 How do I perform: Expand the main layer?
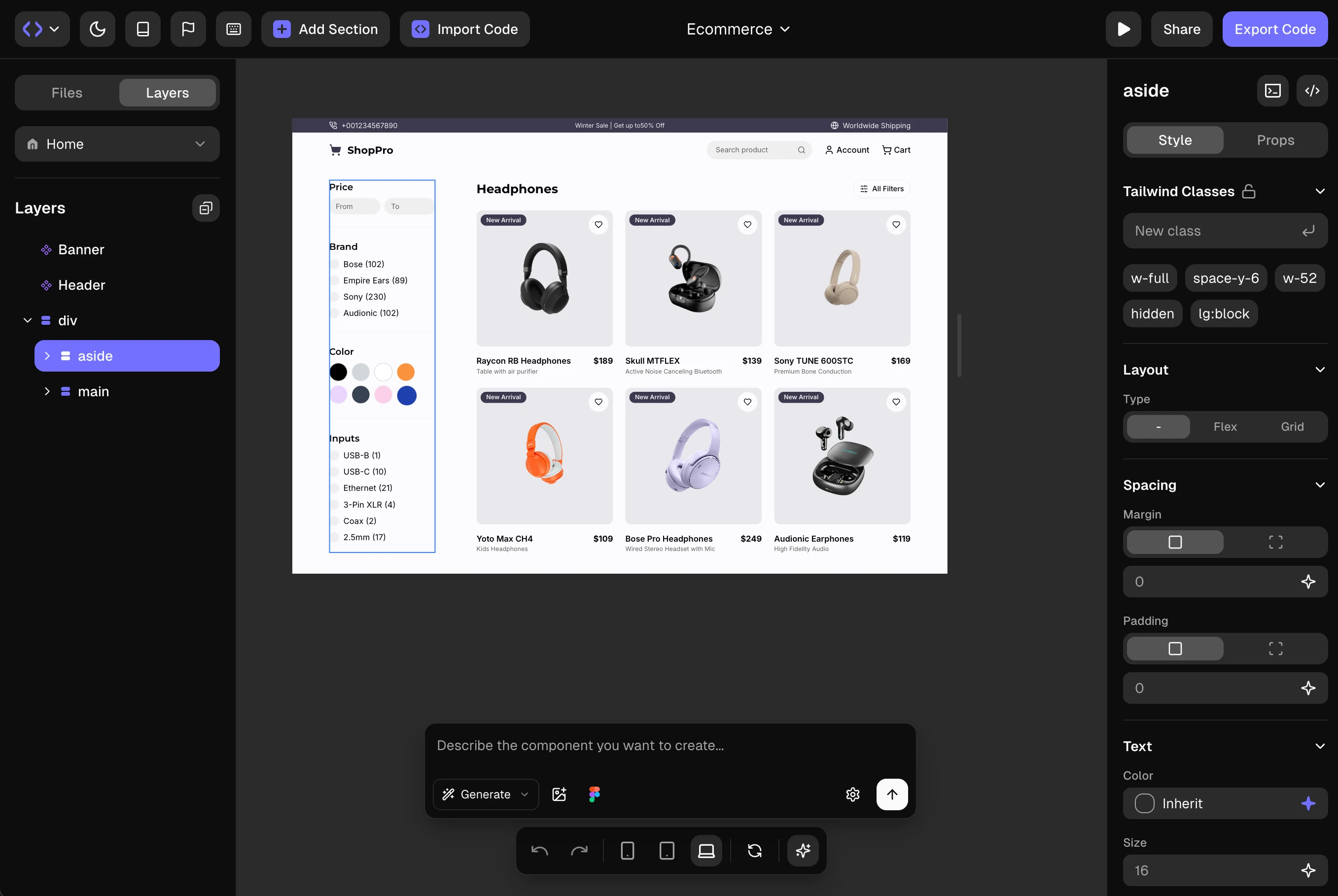(47, 391)
